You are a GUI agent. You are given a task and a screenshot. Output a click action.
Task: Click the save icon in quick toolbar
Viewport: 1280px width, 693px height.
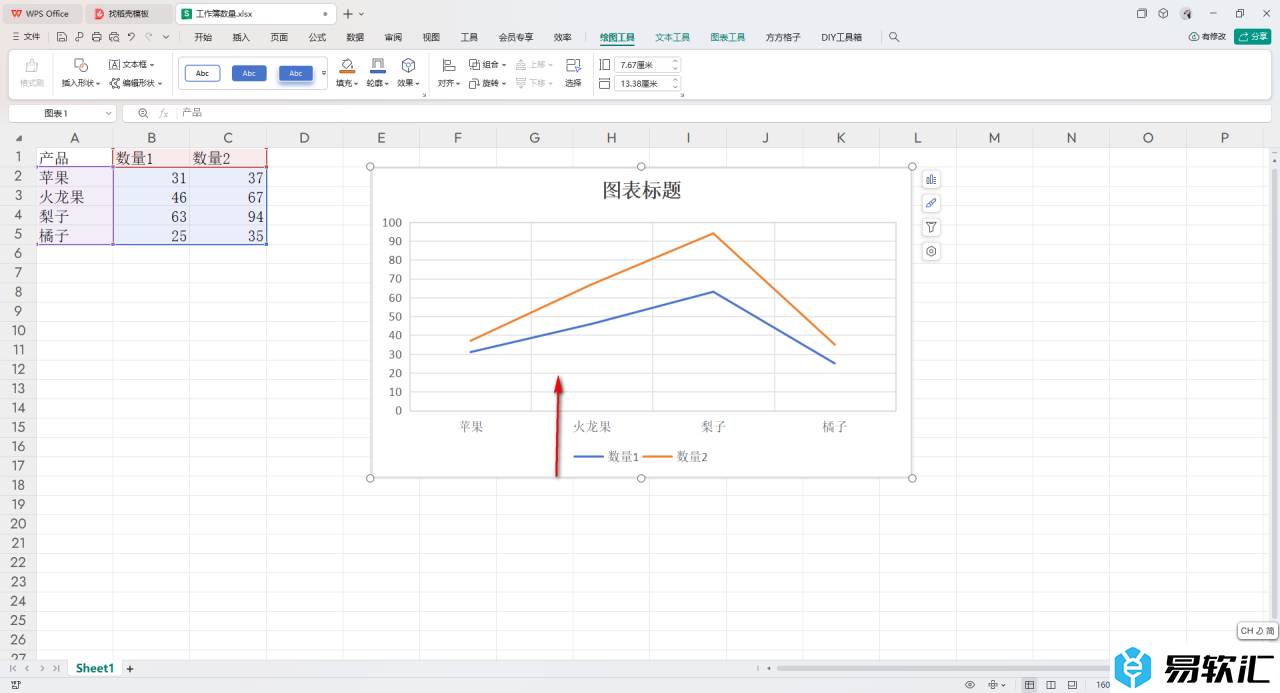click(x=62, y=37)
